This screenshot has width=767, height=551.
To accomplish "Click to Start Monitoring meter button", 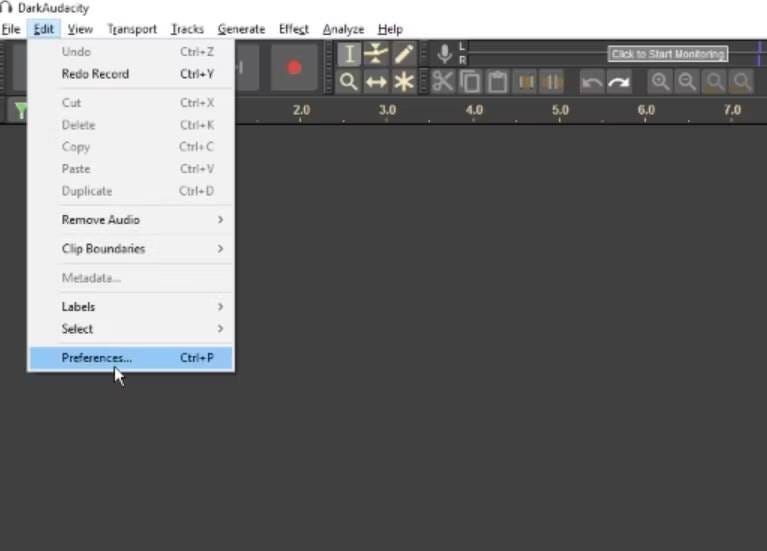I will pos(668,54).
